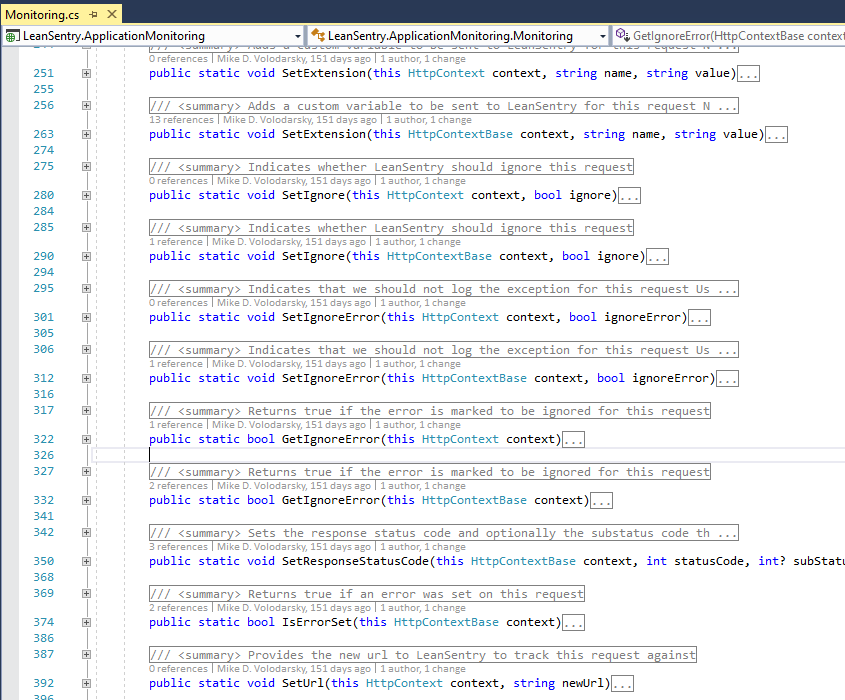This screenshot has width=845, height=700.
Task: Expand the summary comment at line 306
Action: [86, 349]
